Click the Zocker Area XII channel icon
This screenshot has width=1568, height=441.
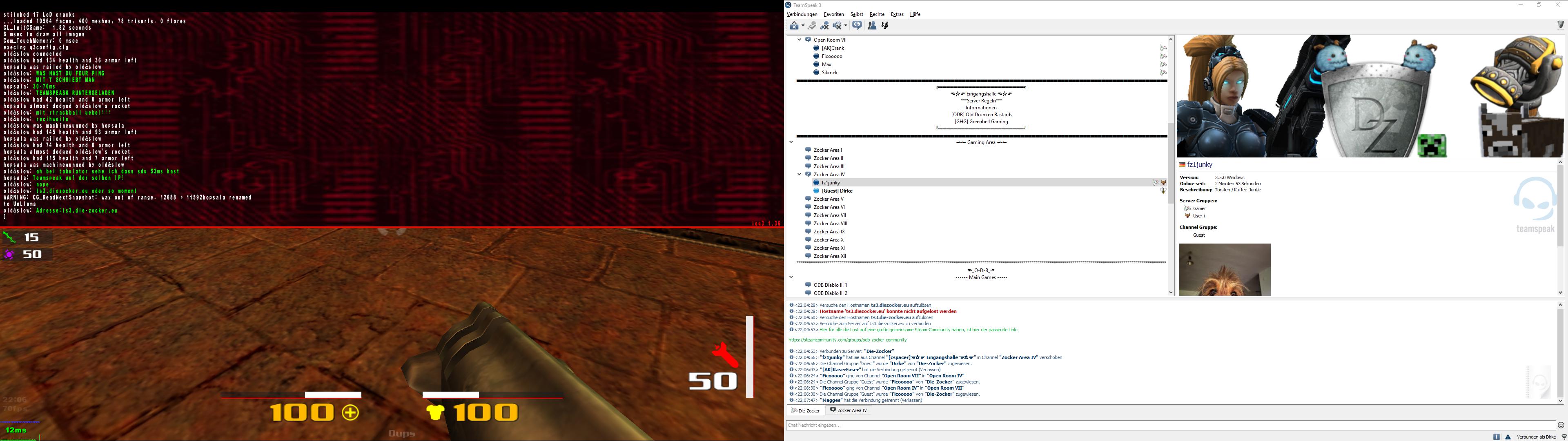click(808, 256)
